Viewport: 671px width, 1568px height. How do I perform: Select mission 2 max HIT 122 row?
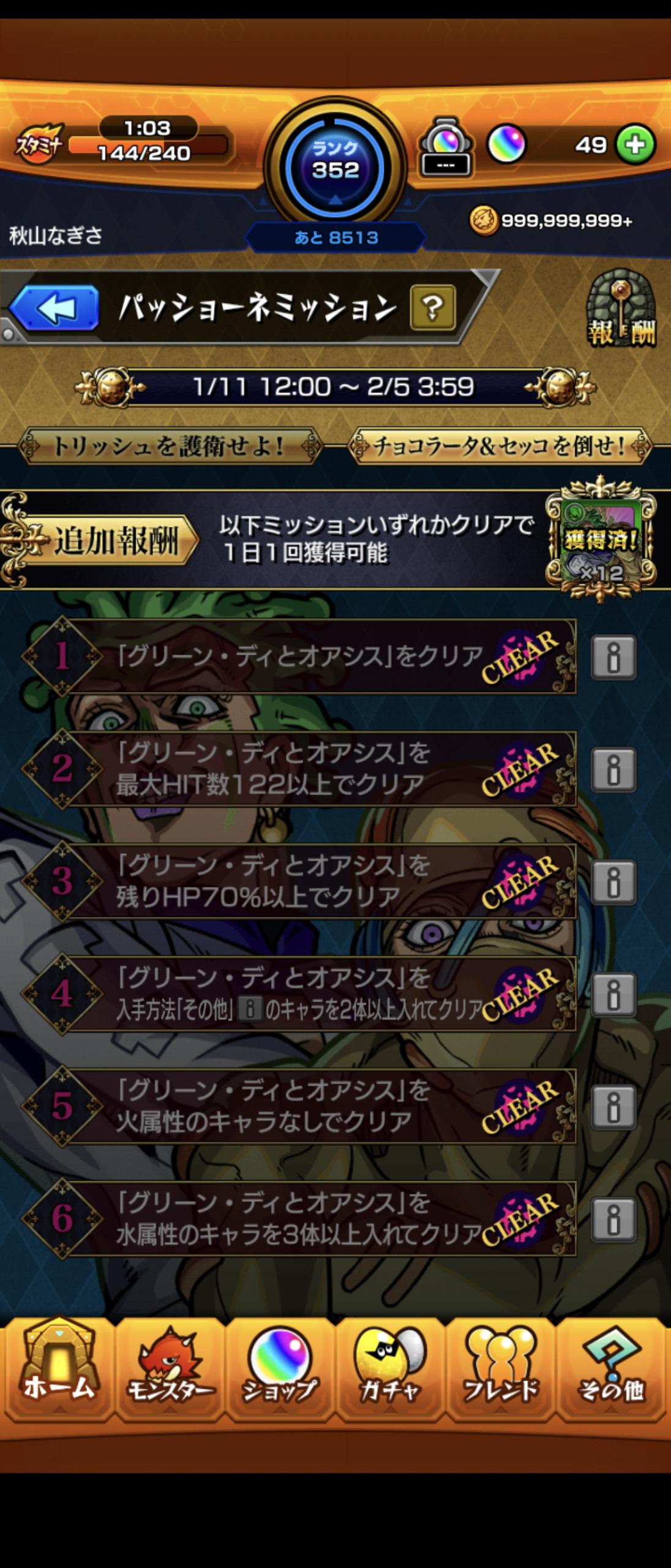click(x=300, y=769)
